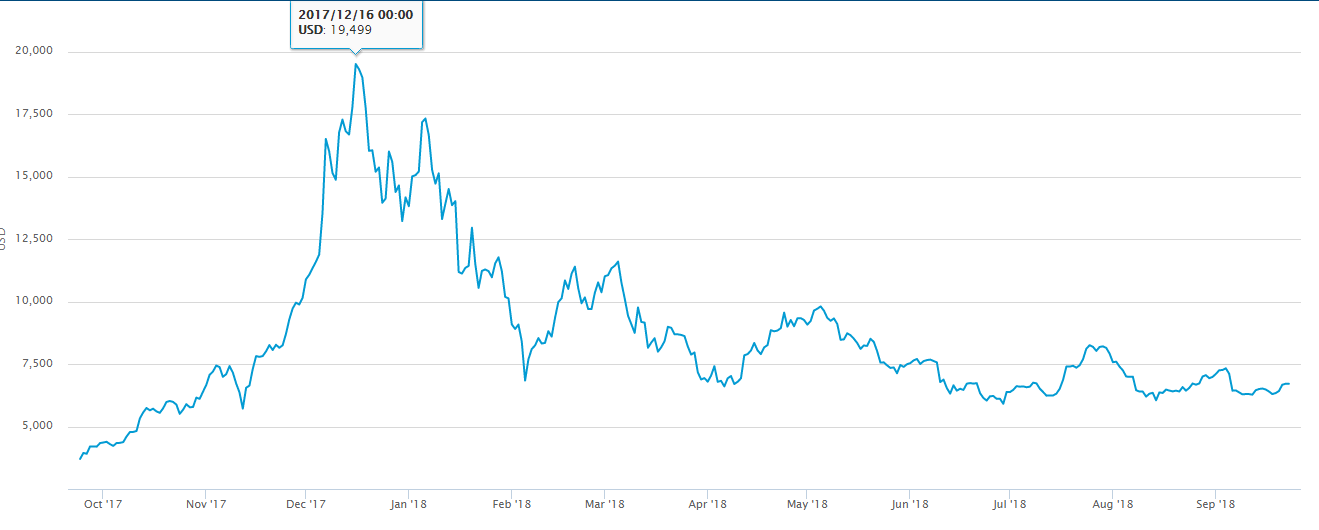Click the Jun '18 x-axis label

pos(908,505)
